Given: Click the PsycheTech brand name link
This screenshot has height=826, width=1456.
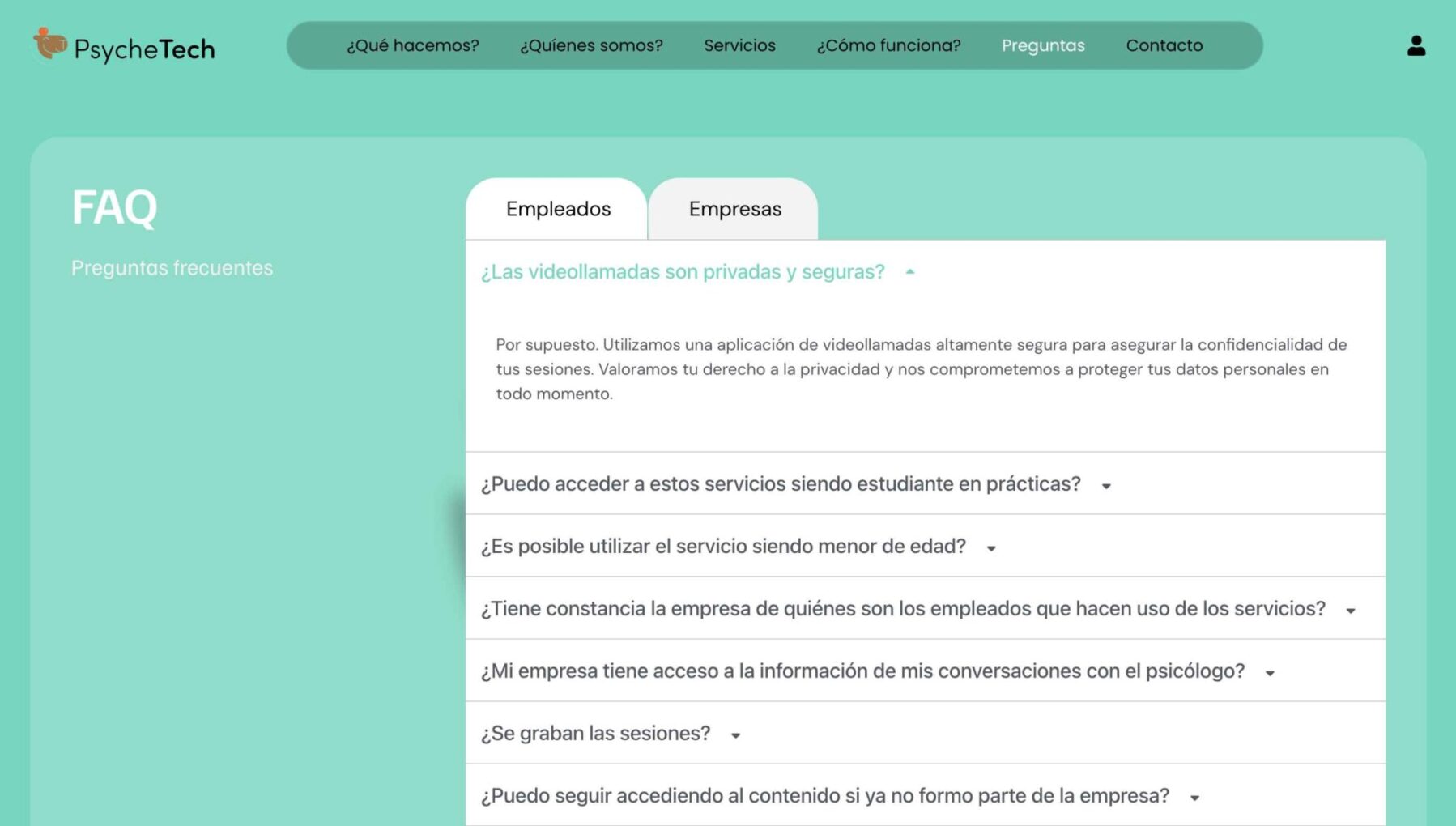Looking at the screenshot, I should (x=144, y=49).
